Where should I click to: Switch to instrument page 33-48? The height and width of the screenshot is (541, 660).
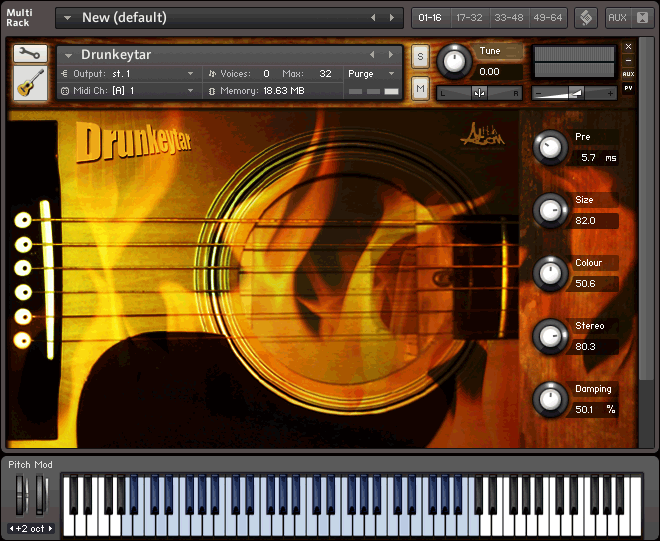tap(508, 18)
